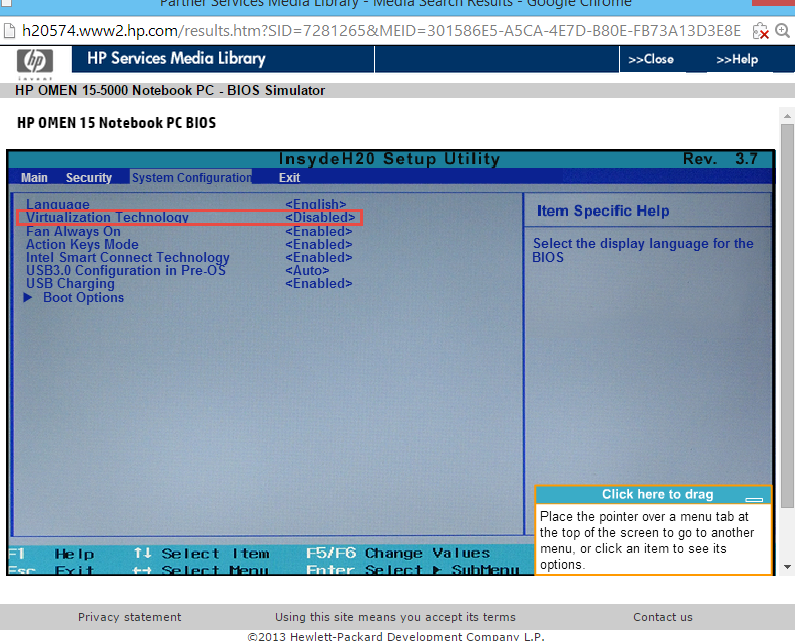Change Intel Smart Connect <Enabled> value

pos(318,258)
